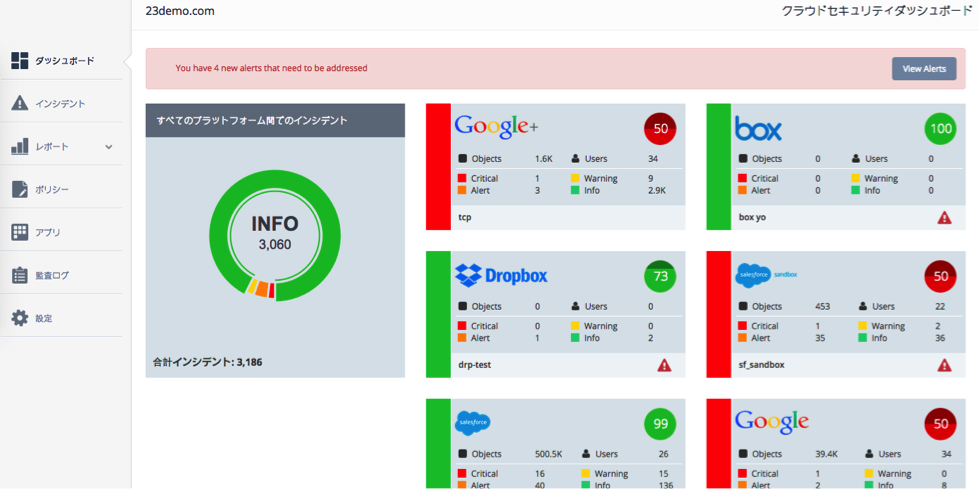
Task: Click Objects 453 on sf_sandbox card
Action: pos(824,307)
